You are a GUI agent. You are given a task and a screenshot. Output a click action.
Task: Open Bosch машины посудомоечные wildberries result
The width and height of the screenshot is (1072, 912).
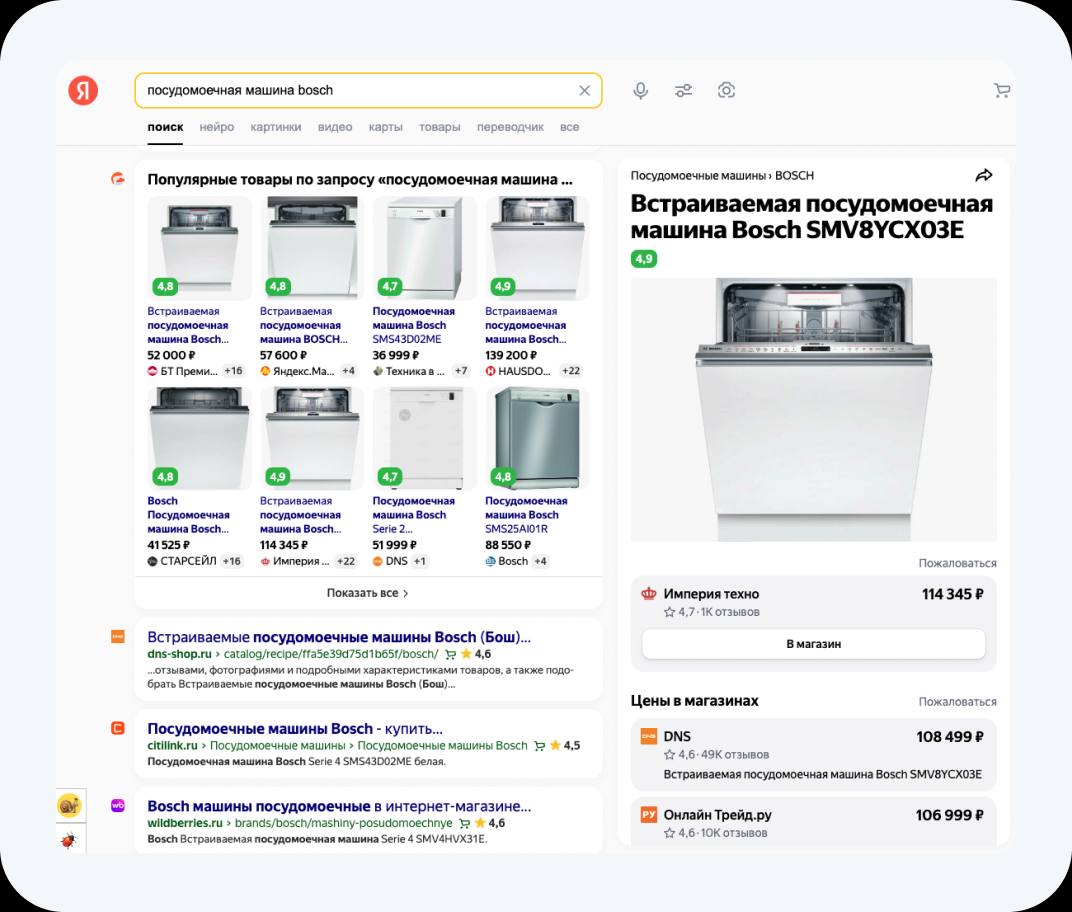(x=339, y=806)
